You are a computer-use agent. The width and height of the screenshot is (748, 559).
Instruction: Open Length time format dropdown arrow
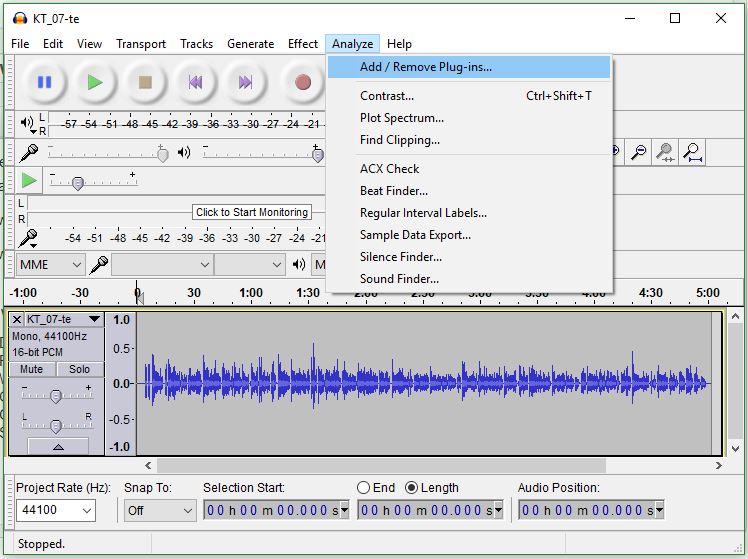(499, 510)
